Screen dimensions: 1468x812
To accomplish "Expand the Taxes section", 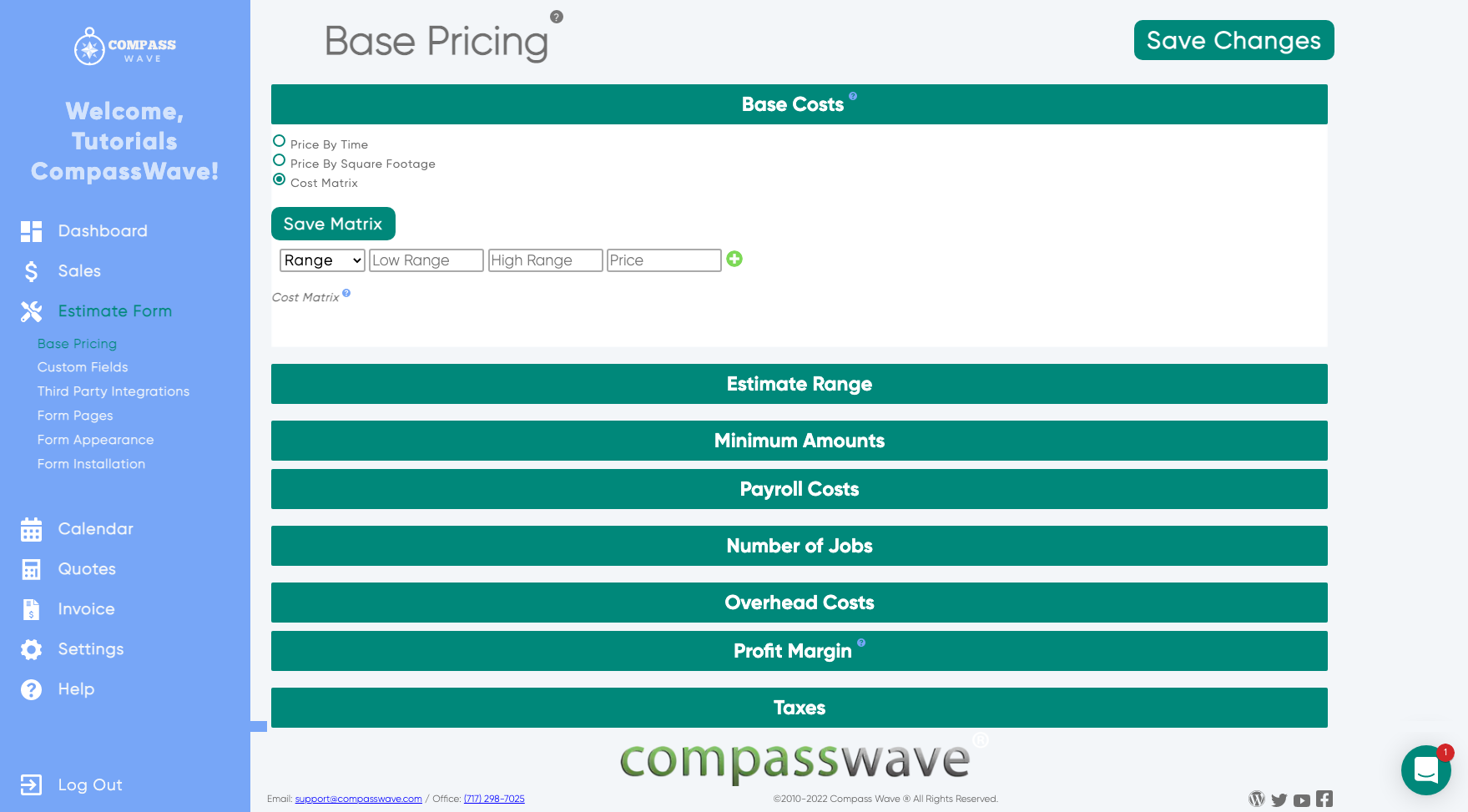I will click(x=799, y=707).
